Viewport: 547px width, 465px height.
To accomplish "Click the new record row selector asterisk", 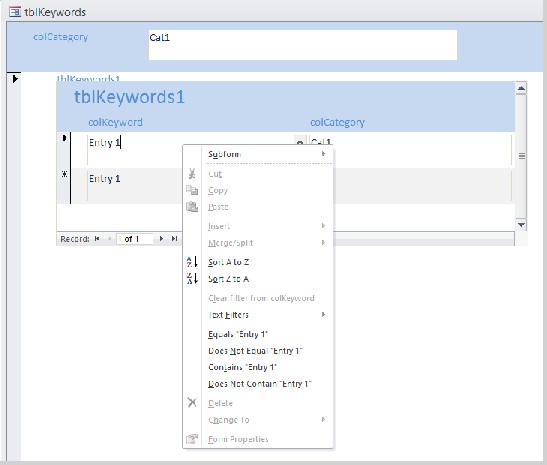I will pyautogui.click(x=64, y=174).
